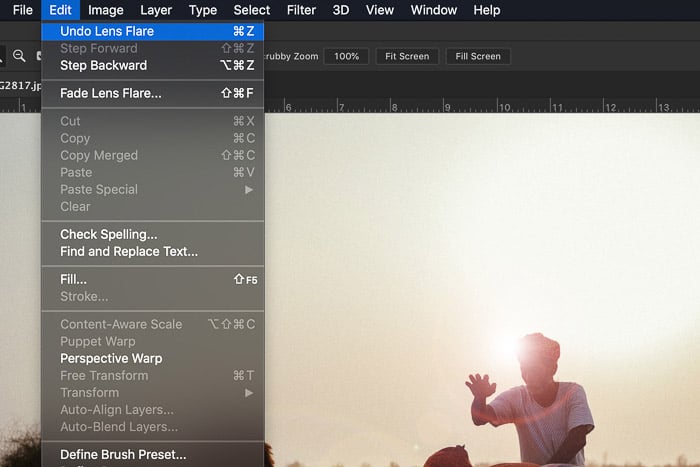
Task: Click the 100% zoom button
Action: pyautogui.click(x=346, y=56)
